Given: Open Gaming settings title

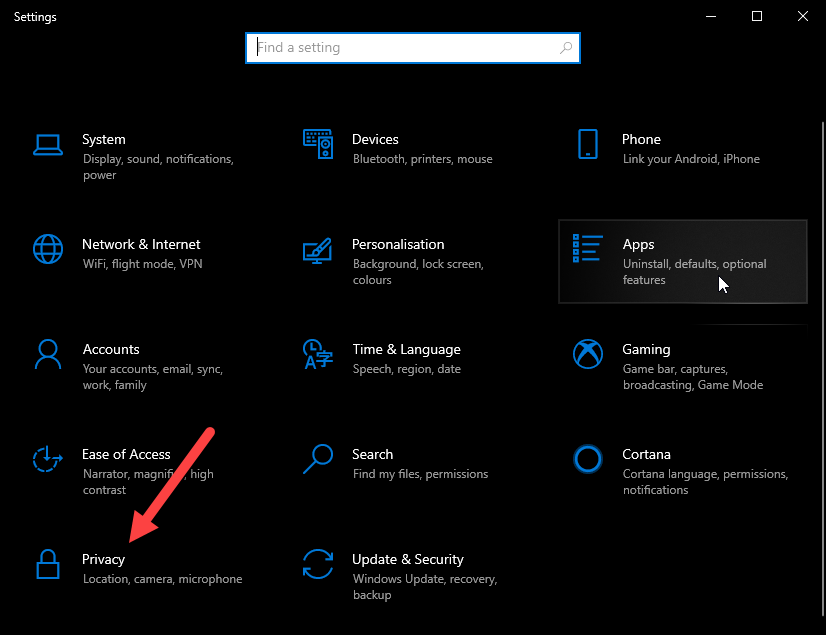Looking at the screenshot, I should coord(646,349).
